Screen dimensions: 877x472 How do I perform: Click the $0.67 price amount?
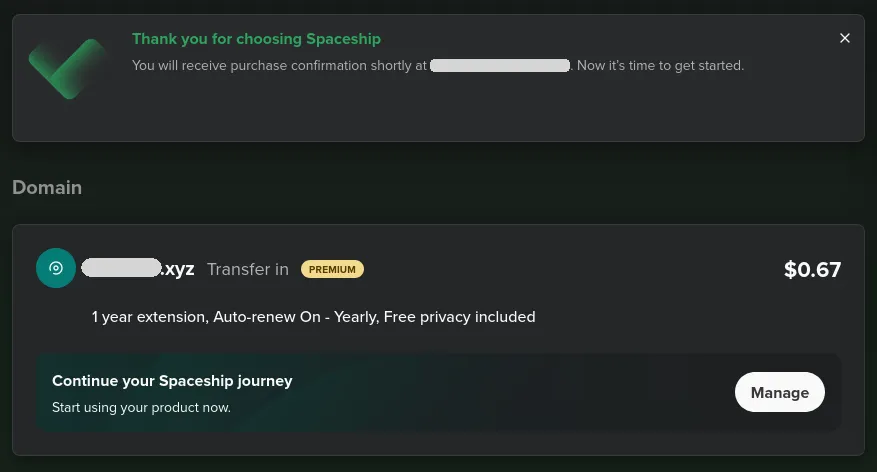click(x=812, y=269)
